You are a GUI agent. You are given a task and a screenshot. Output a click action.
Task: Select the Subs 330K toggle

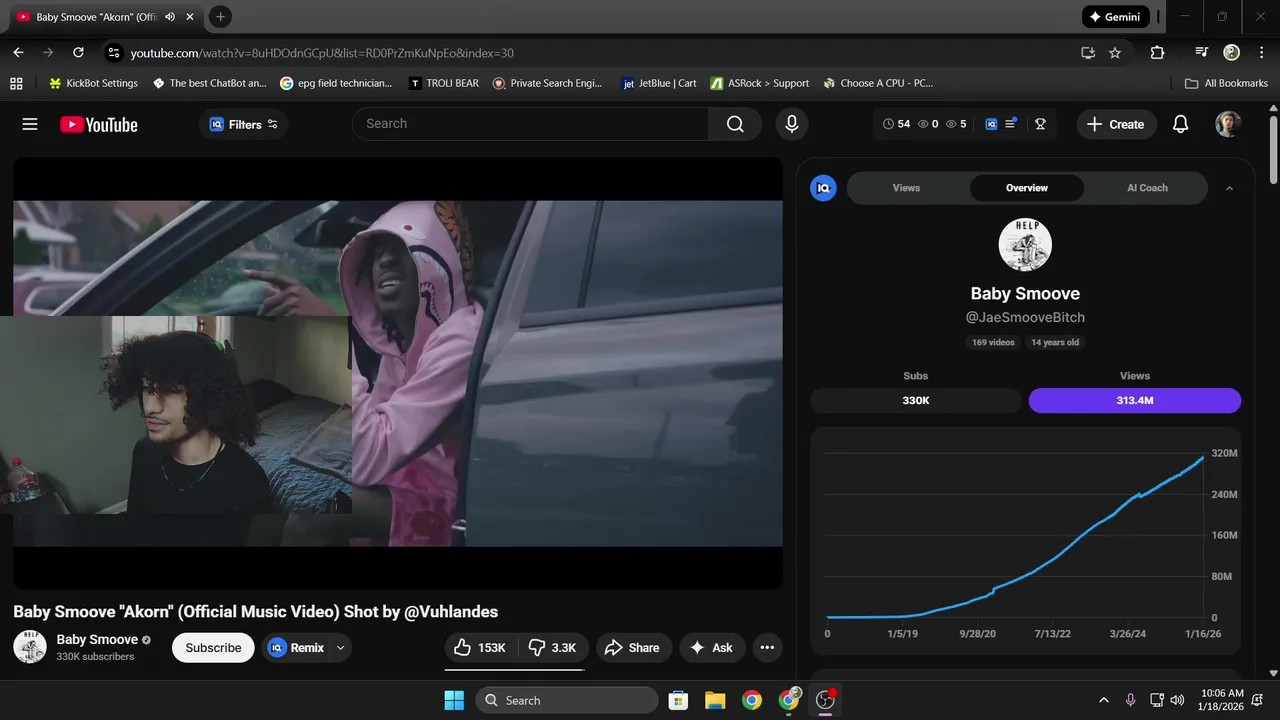pyautogui.click(x=916, y=400)
